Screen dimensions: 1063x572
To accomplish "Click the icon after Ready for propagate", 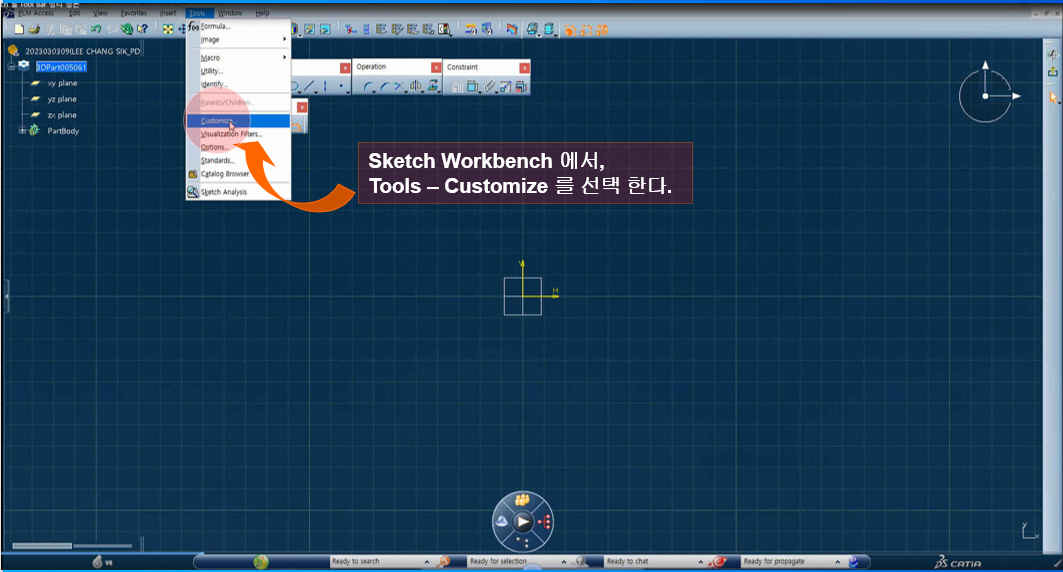I will pos(854,562).
